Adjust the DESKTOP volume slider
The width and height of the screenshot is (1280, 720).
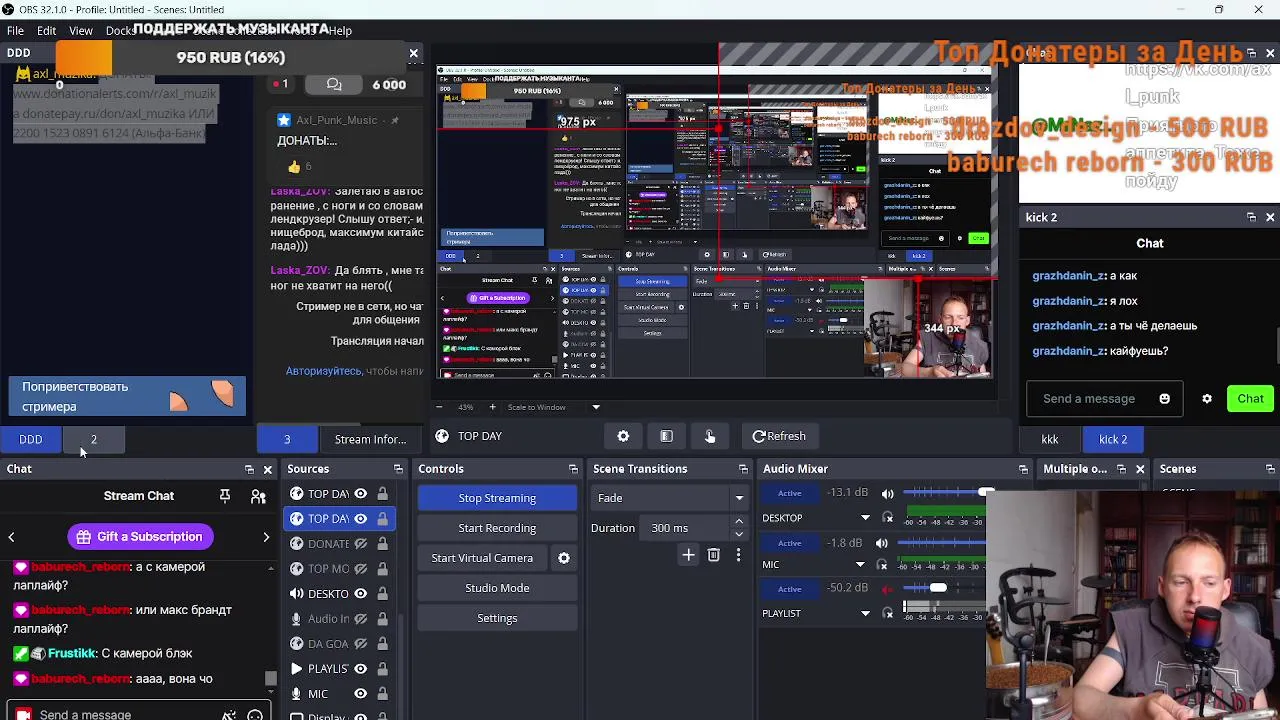click(x=943, y=493)
